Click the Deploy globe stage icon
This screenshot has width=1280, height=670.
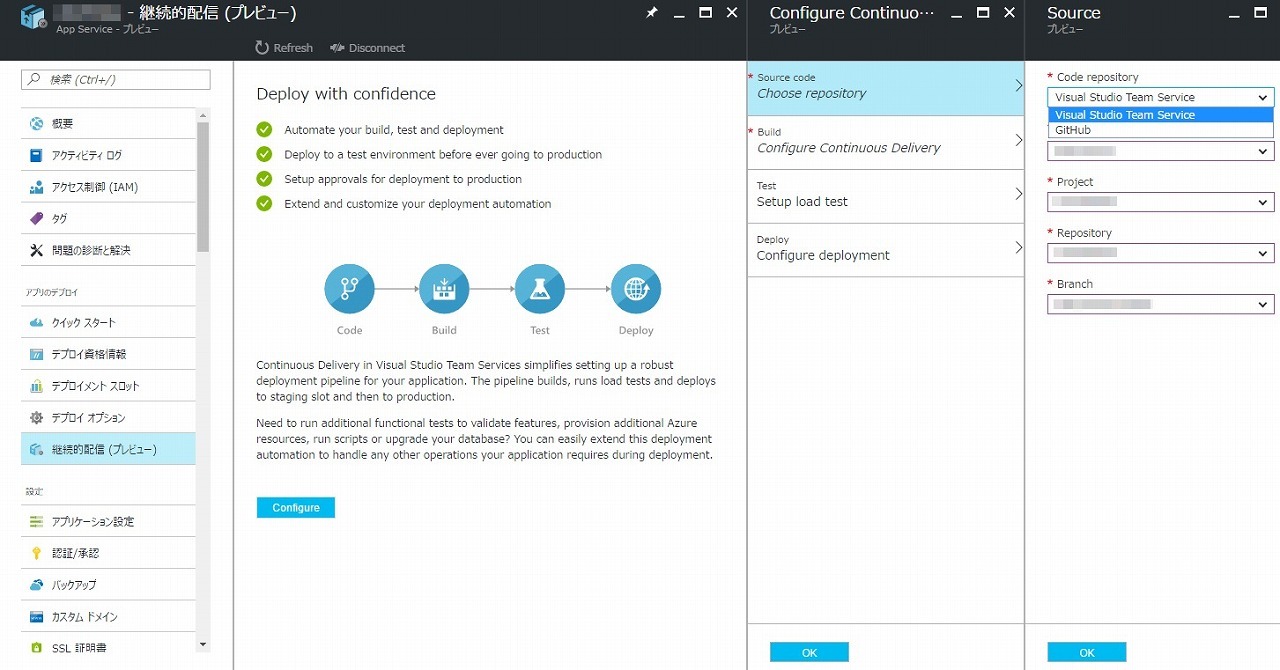[636, 289]
